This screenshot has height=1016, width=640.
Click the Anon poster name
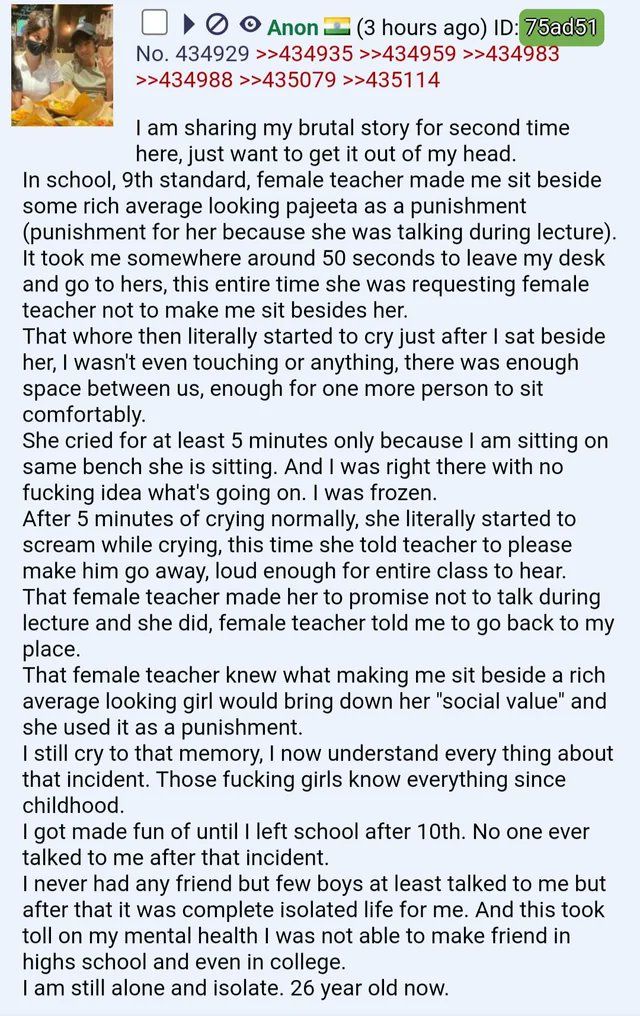[293, 28]
